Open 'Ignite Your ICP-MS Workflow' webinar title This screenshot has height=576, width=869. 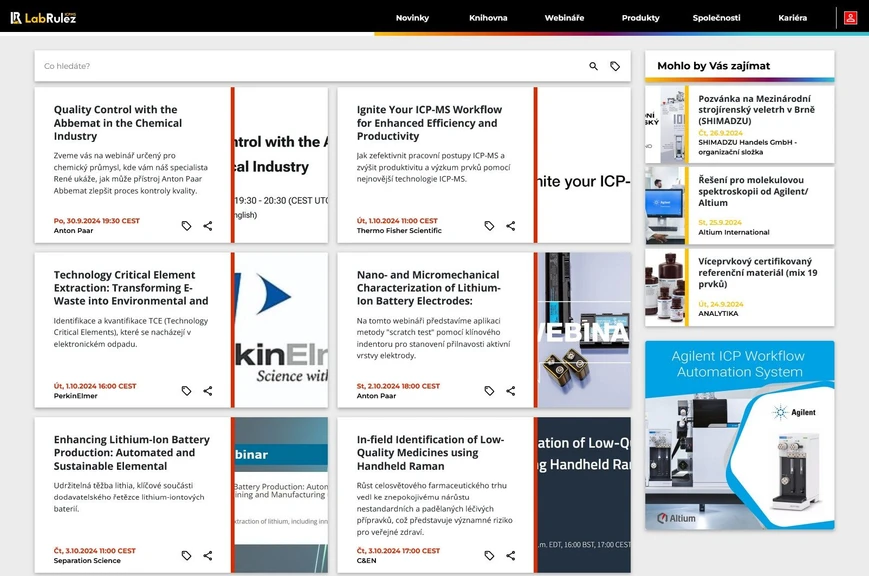[x=430, y=123]
